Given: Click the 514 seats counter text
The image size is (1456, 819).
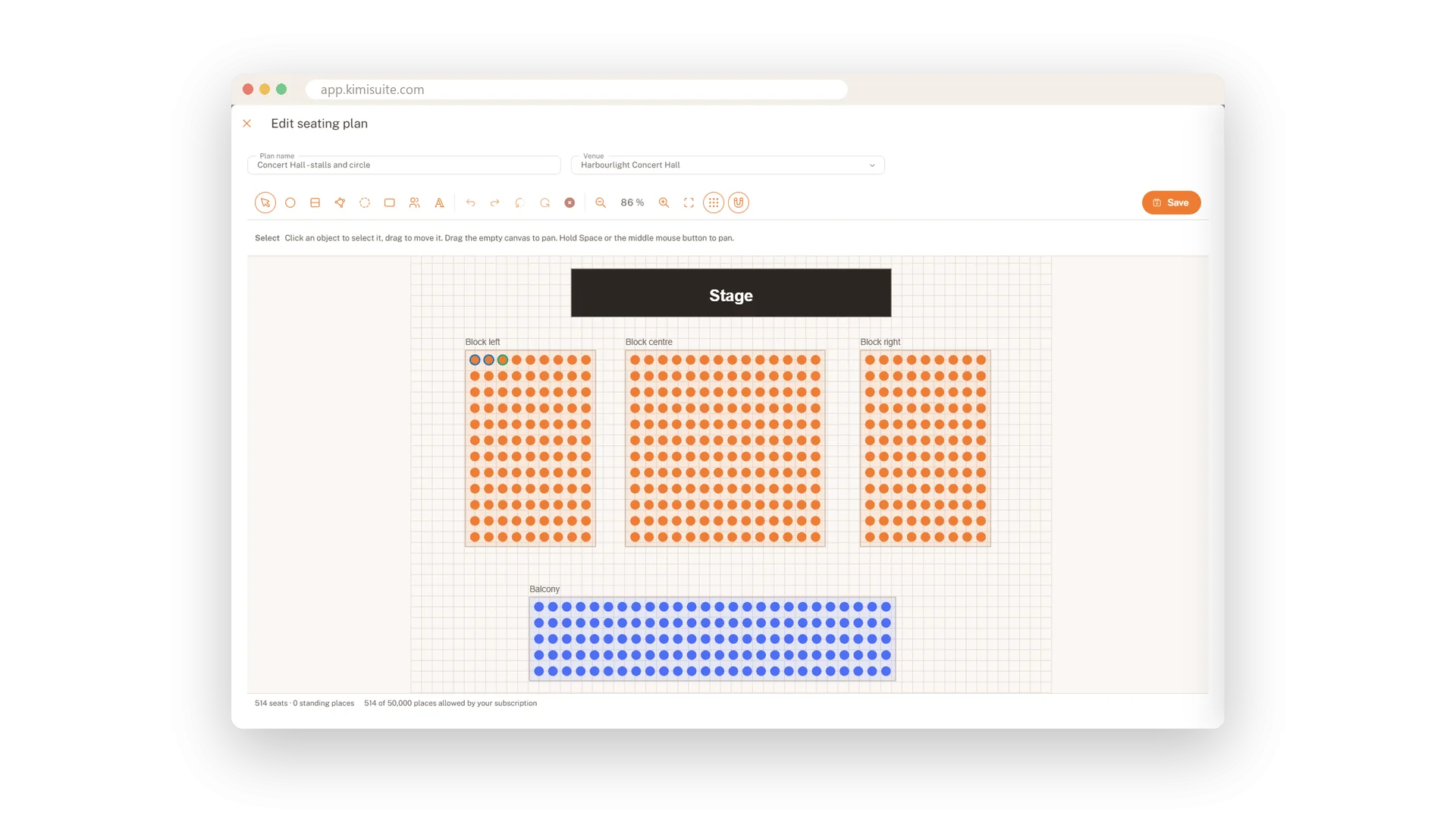Looking at the screenshot, I should click(271, 703).
